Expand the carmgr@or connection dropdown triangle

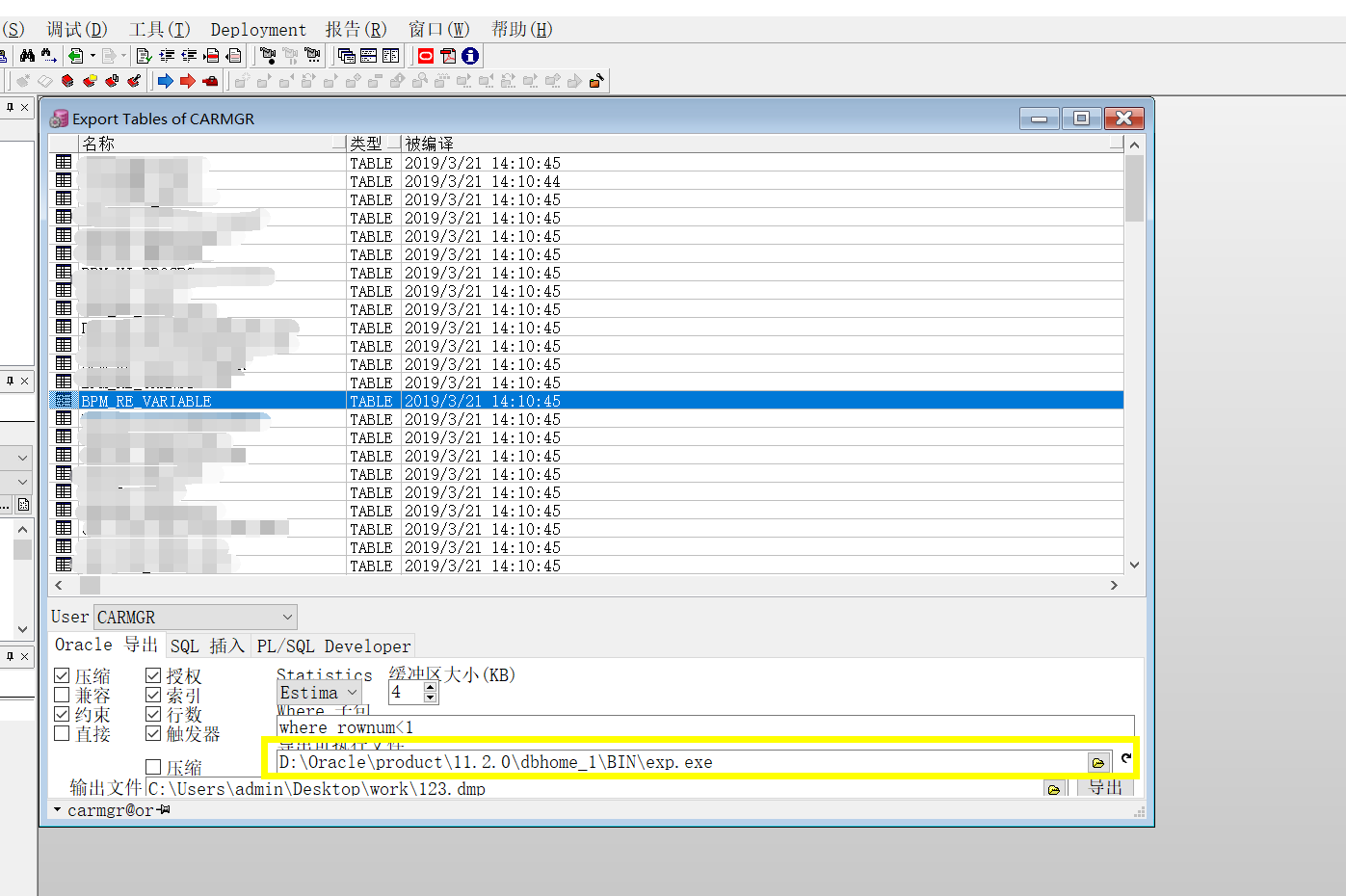click(x=57, y=809)
